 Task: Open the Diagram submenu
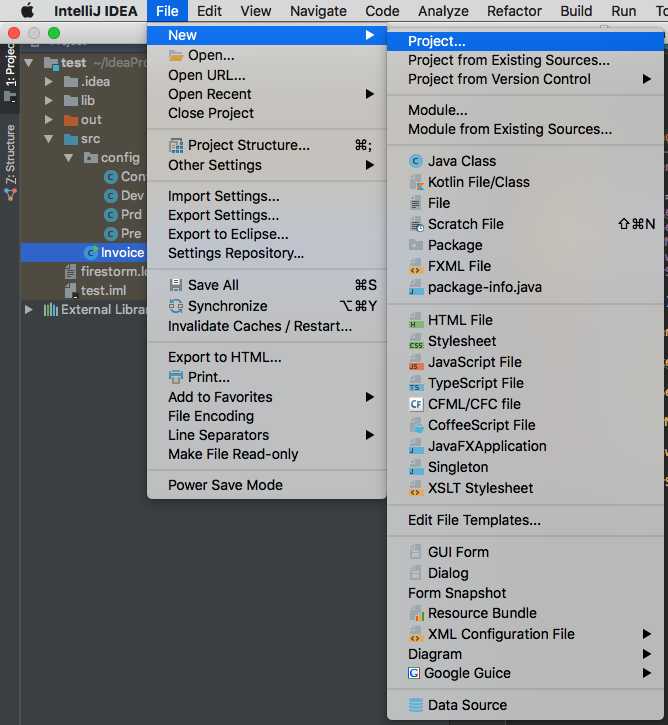coord(525,654)
